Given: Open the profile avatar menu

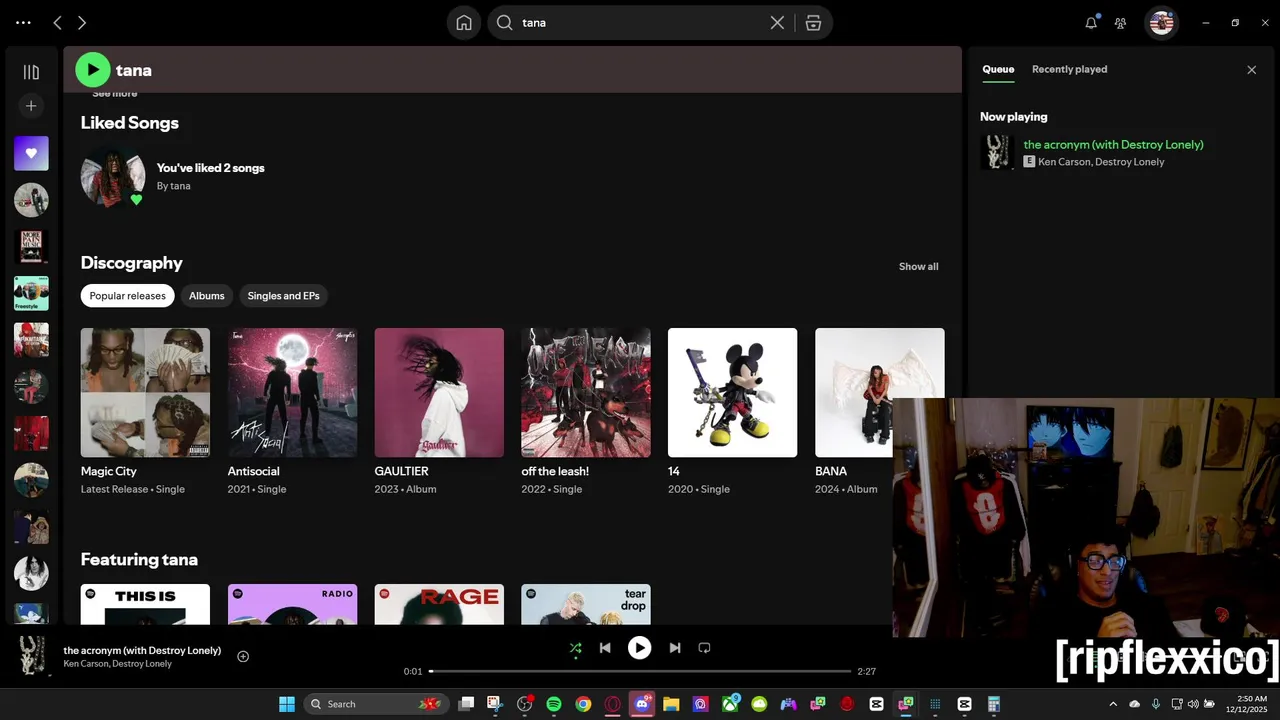Looking at the screenshot, I should (x=1161, y=23).
